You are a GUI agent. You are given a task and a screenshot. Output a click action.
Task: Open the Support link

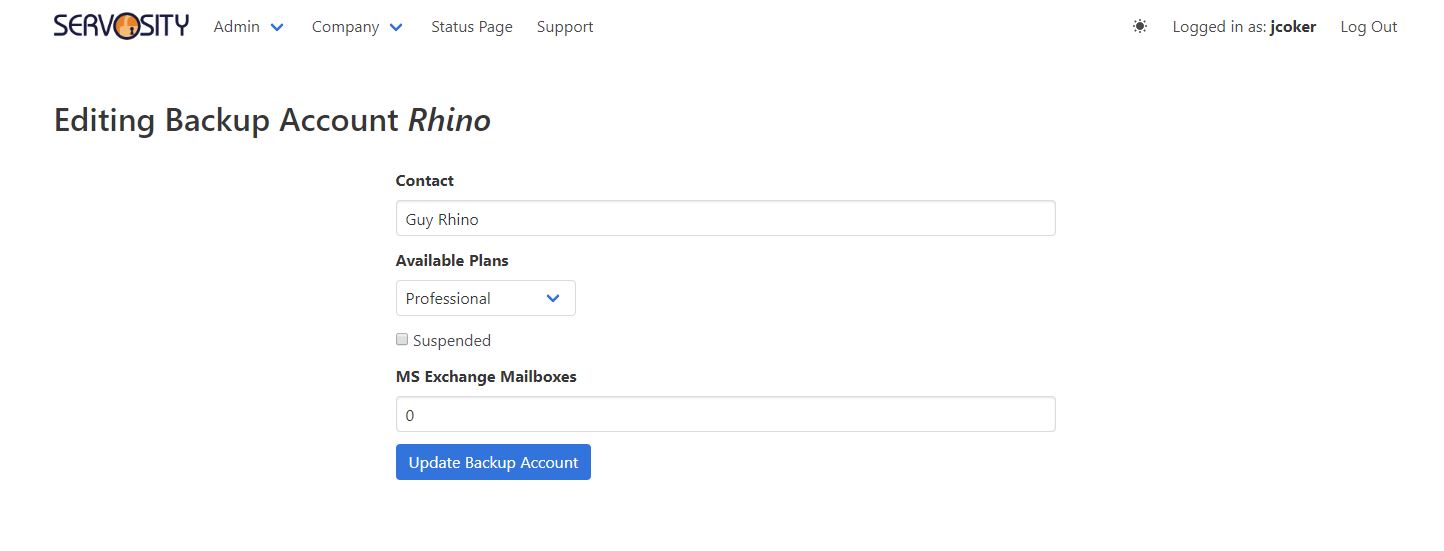click(565, 27)
